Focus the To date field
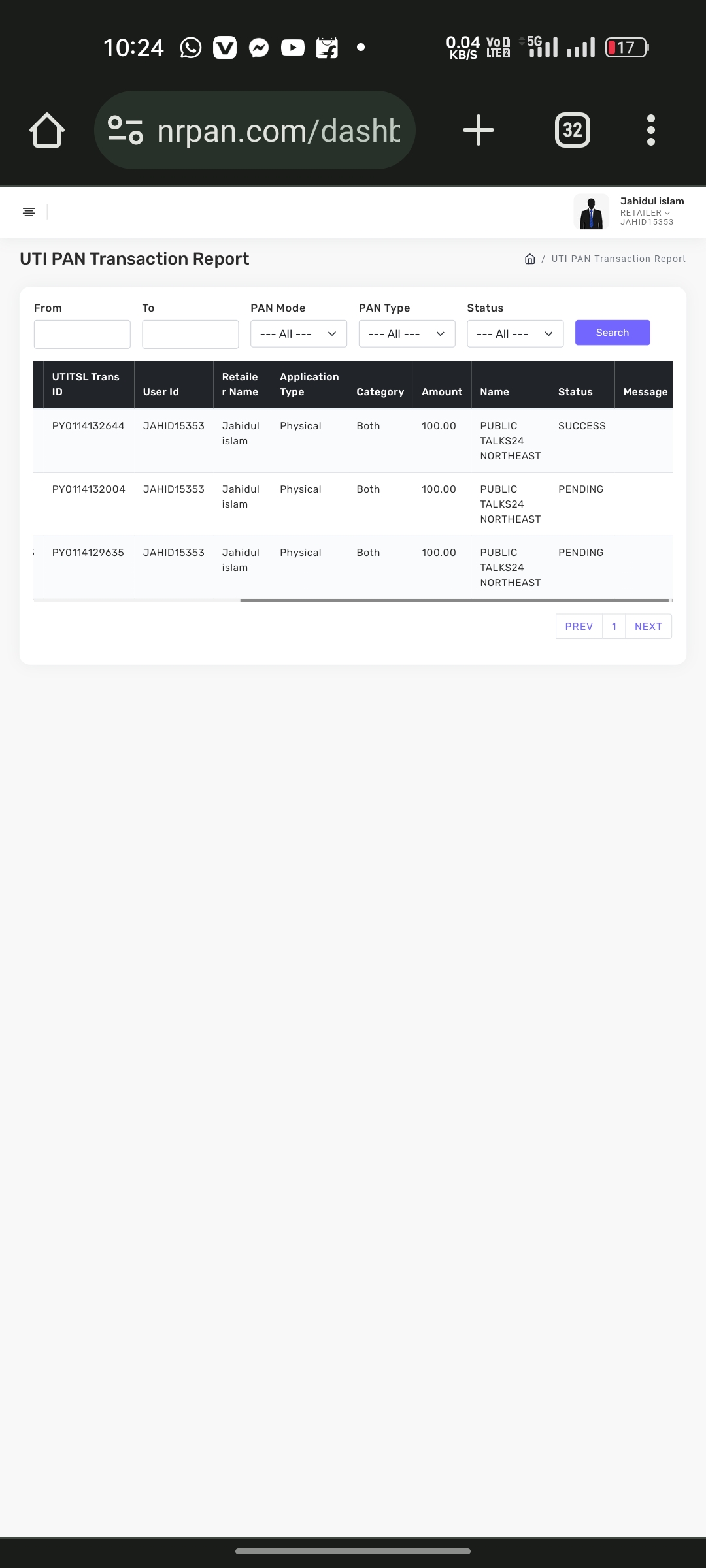The image size is (706, 1568). point(190,334)
